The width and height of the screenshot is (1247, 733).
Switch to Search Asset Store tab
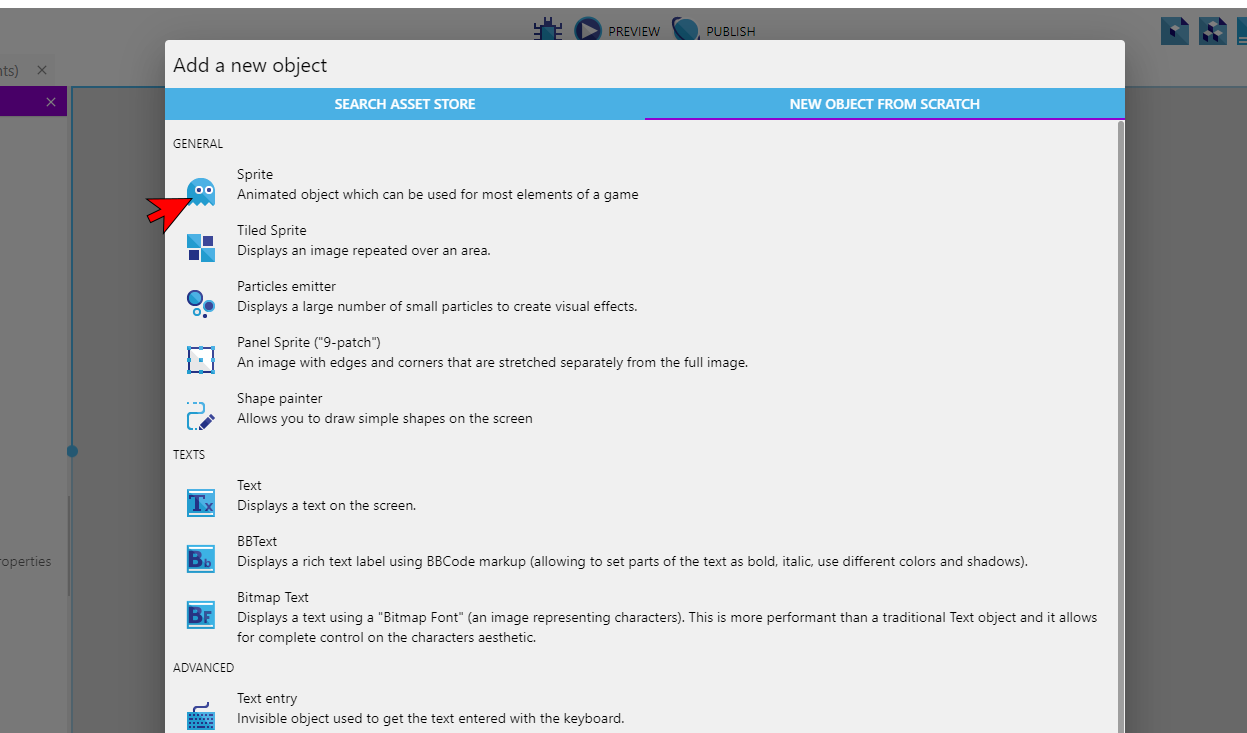point(405,104)
